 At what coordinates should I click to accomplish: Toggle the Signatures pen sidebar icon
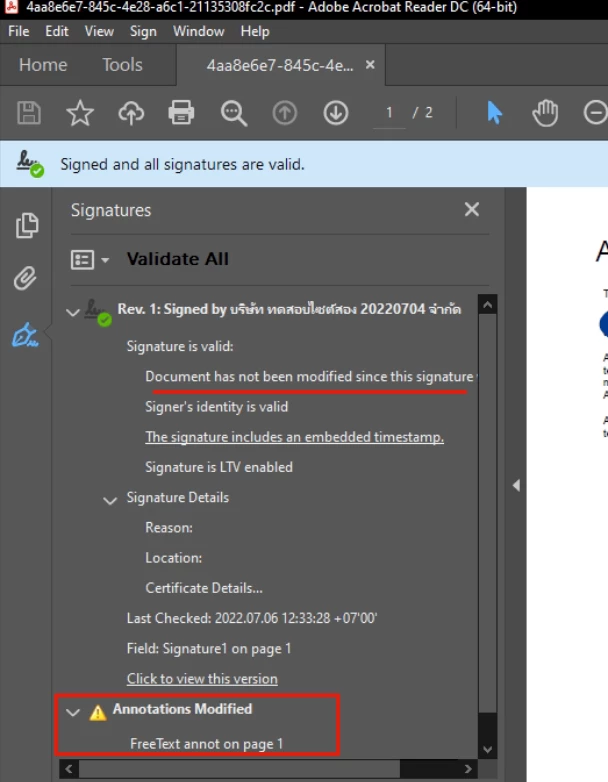25,334
